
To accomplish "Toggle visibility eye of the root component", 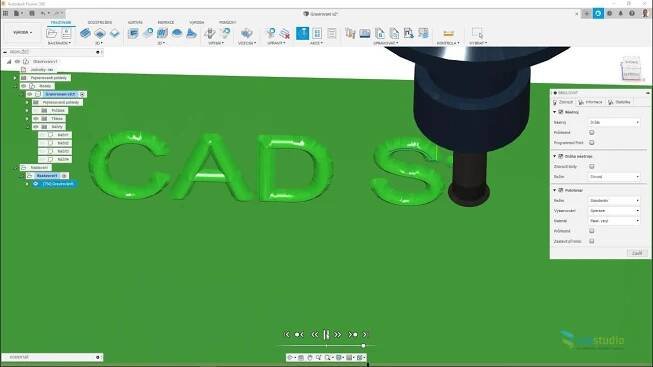I will point(17,61).
